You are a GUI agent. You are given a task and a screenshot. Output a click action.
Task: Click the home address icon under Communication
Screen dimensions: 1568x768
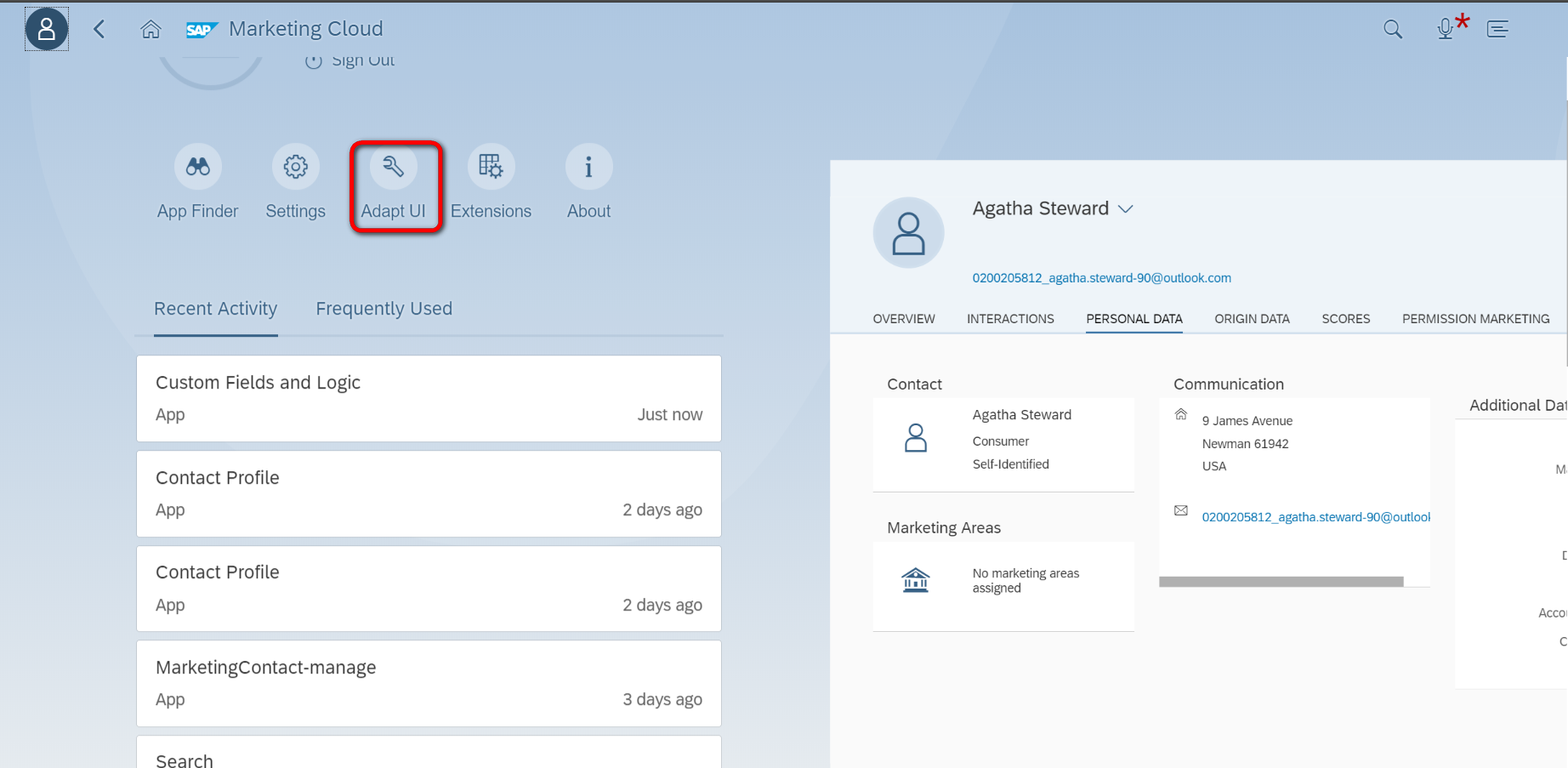click(x=1181, y=414)
